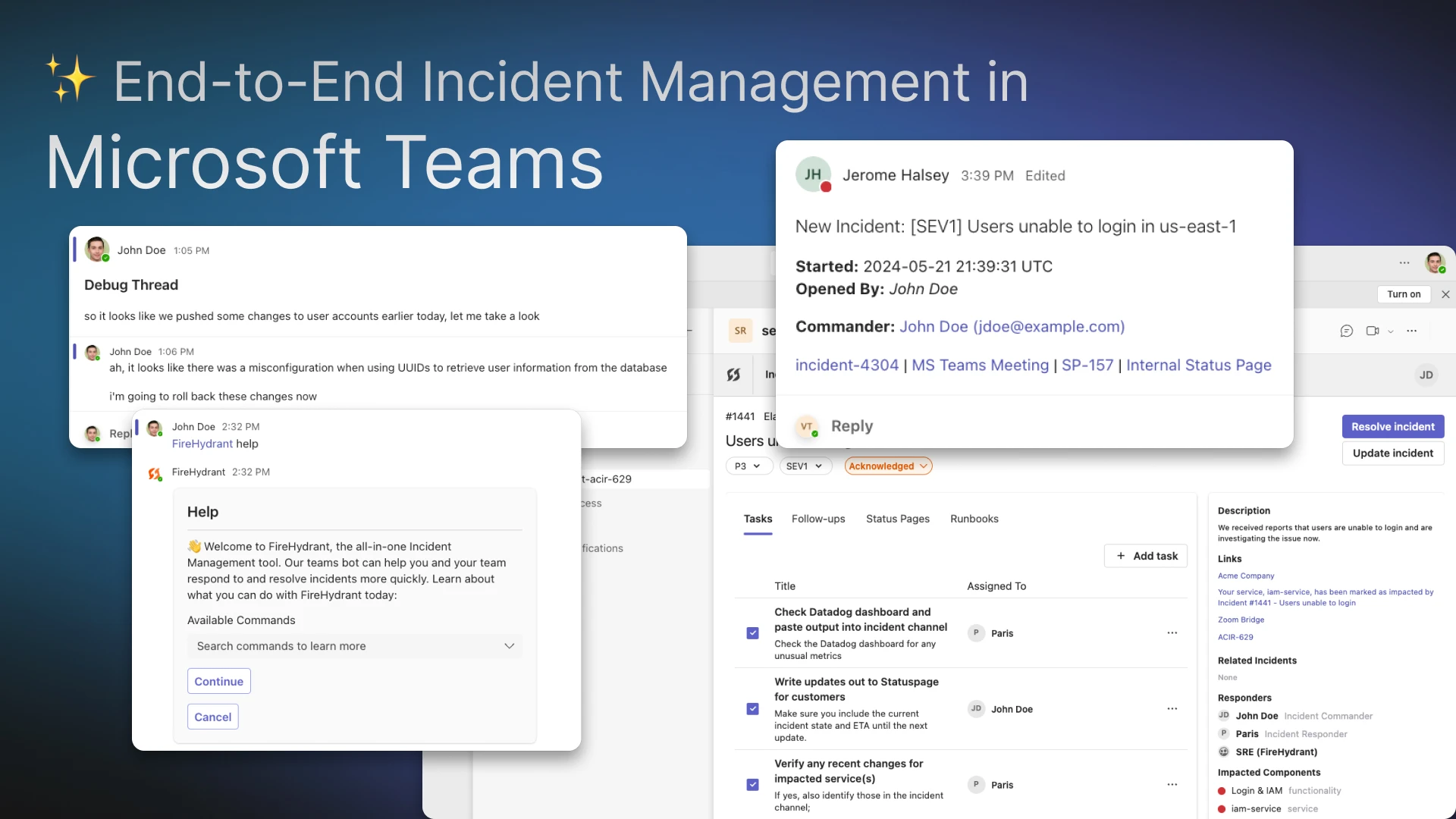Open more options for John Doe's task
The image size is (1456, 819).
click(1172, 708)
